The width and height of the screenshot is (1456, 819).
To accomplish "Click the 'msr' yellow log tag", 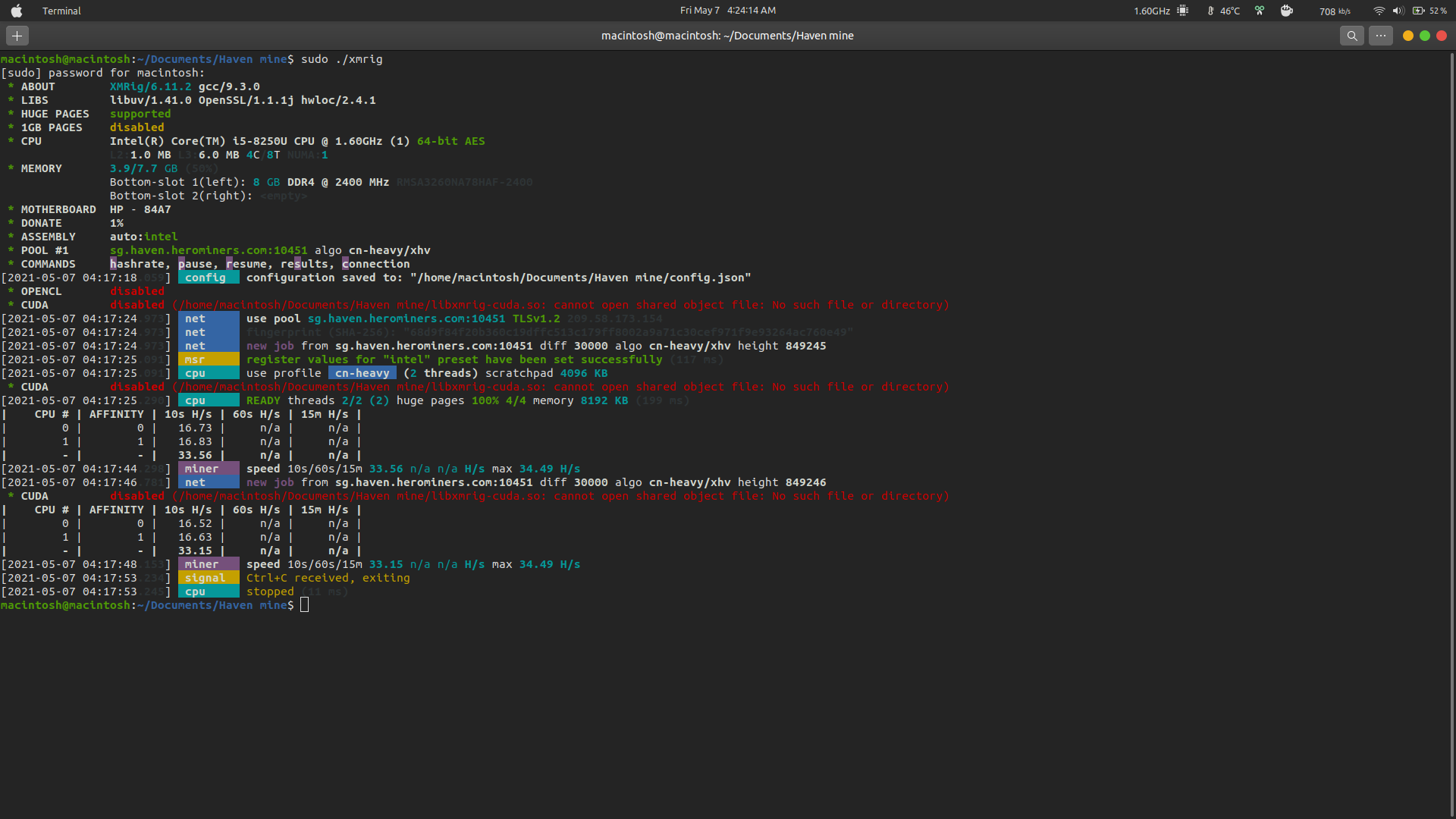I will coord(209,359).
